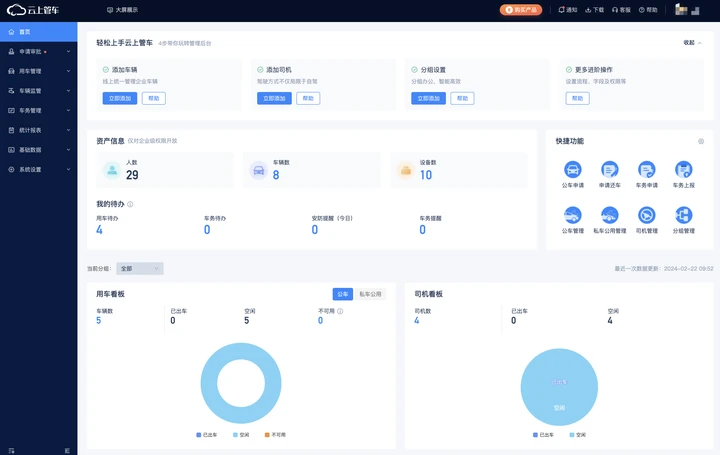720x455 pixels.
Task: Click the 通知 bell icon in top bar
Action: 561,10
